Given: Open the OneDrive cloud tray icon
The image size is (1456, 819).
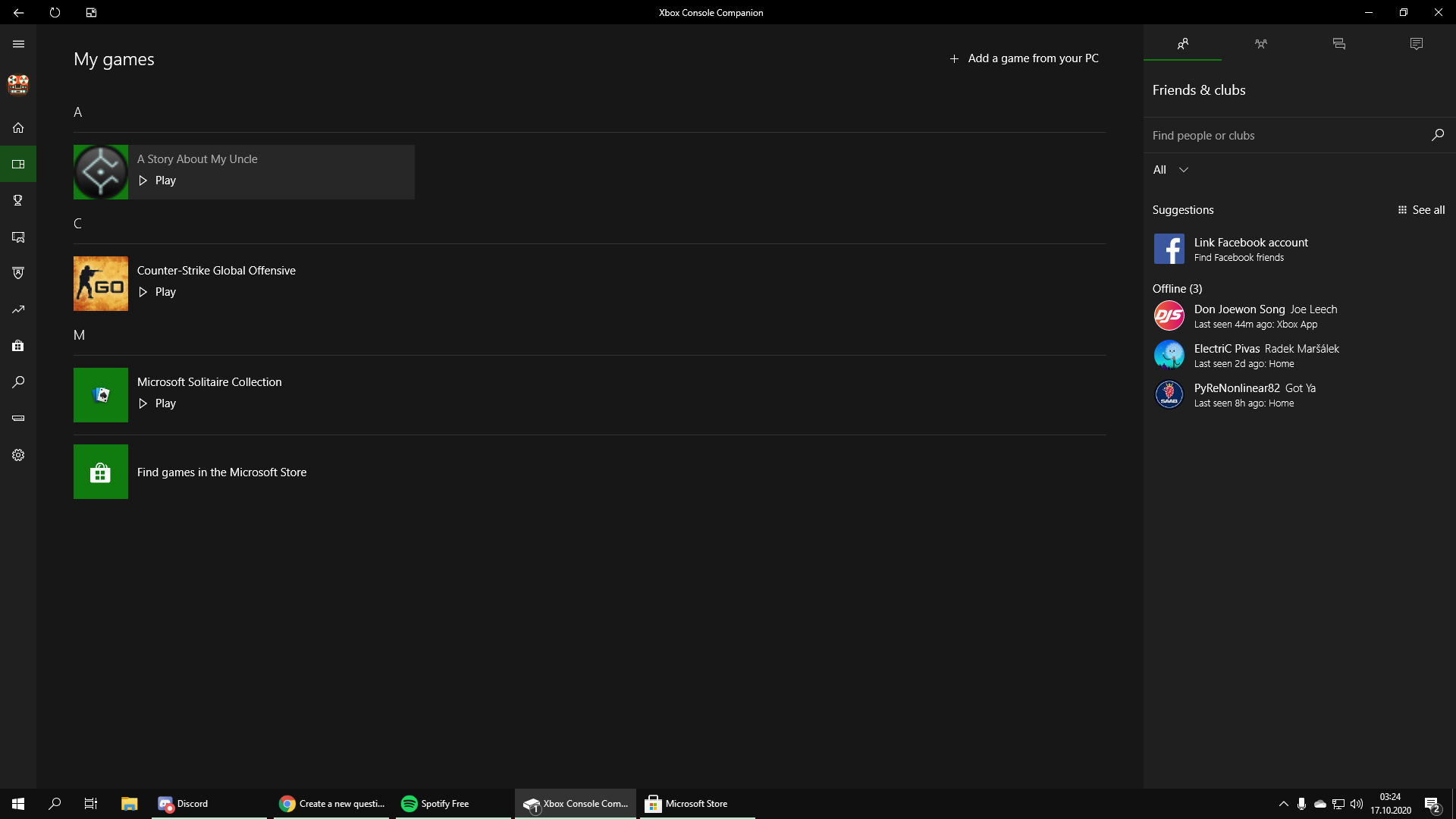Looking at the screenshot, I should point(1320,804).
